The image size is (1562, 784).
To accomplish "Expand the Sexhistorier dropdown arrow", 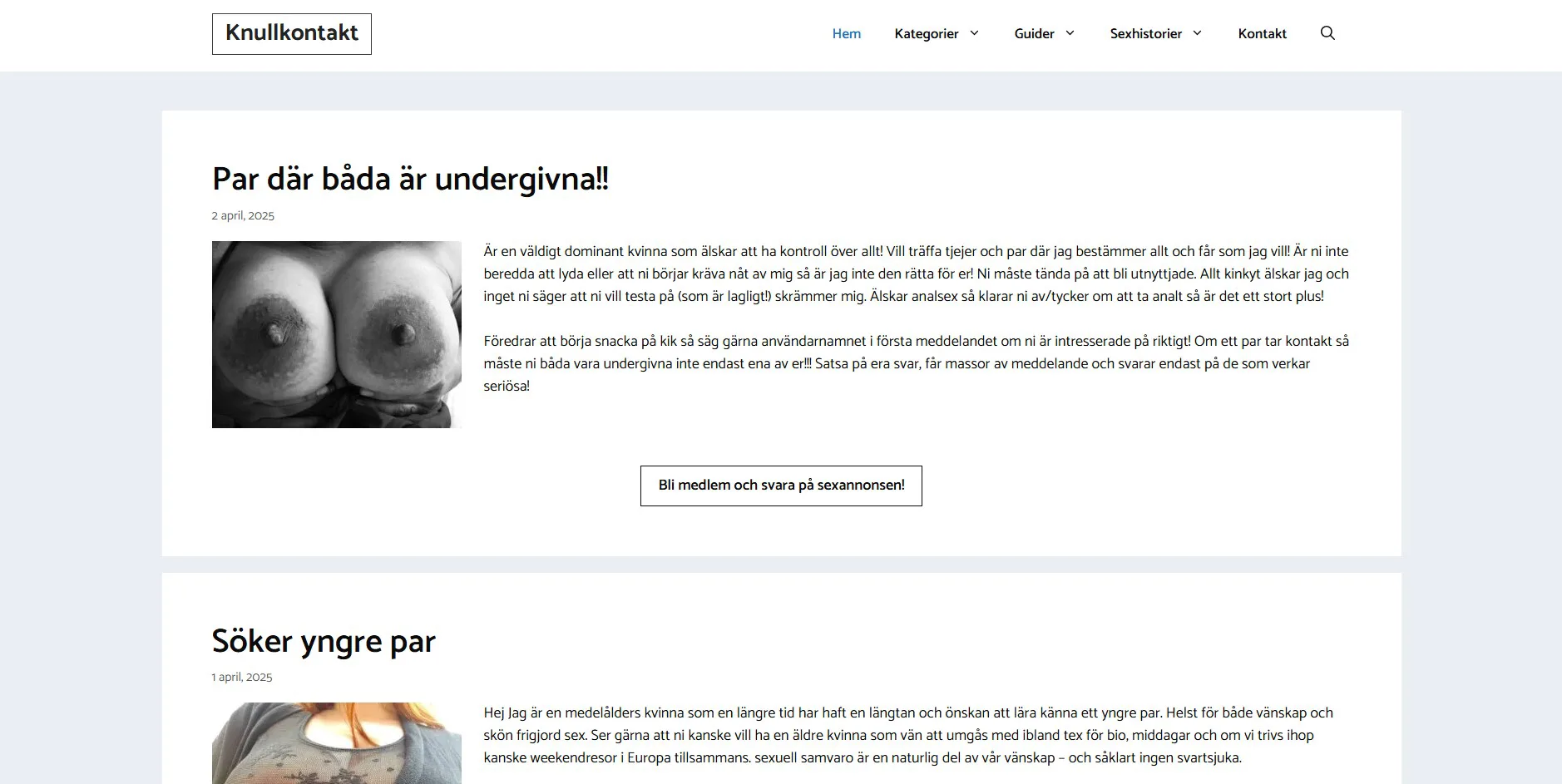I will [1198, 33].
